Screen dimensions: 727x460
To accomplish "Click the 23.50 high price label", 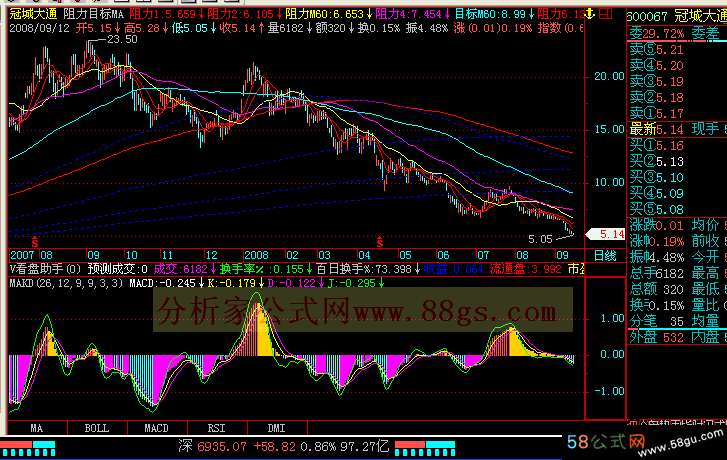I will tap(122, 39).
